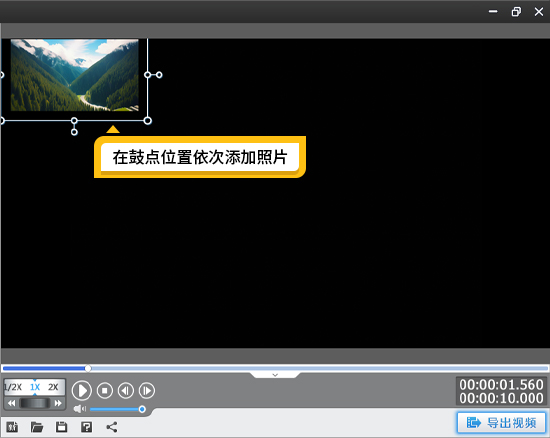Click 导出视频 export button
The height and width of the screenshot is (438, 550).
pyautogui.click(x=501, y=423)
